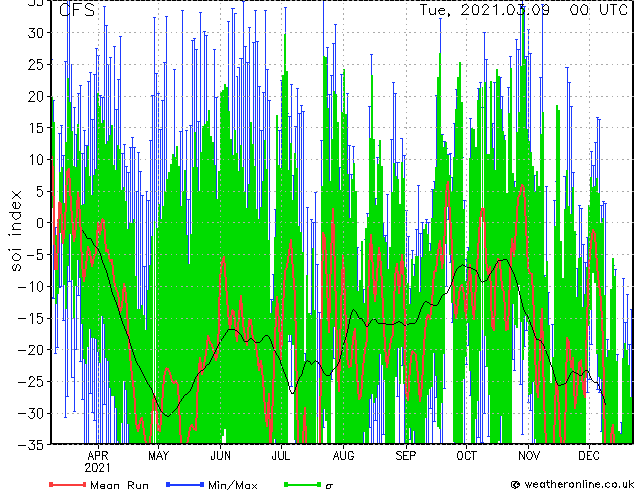
Task: Click the y-axis value 15
Action: coord(37,128)
